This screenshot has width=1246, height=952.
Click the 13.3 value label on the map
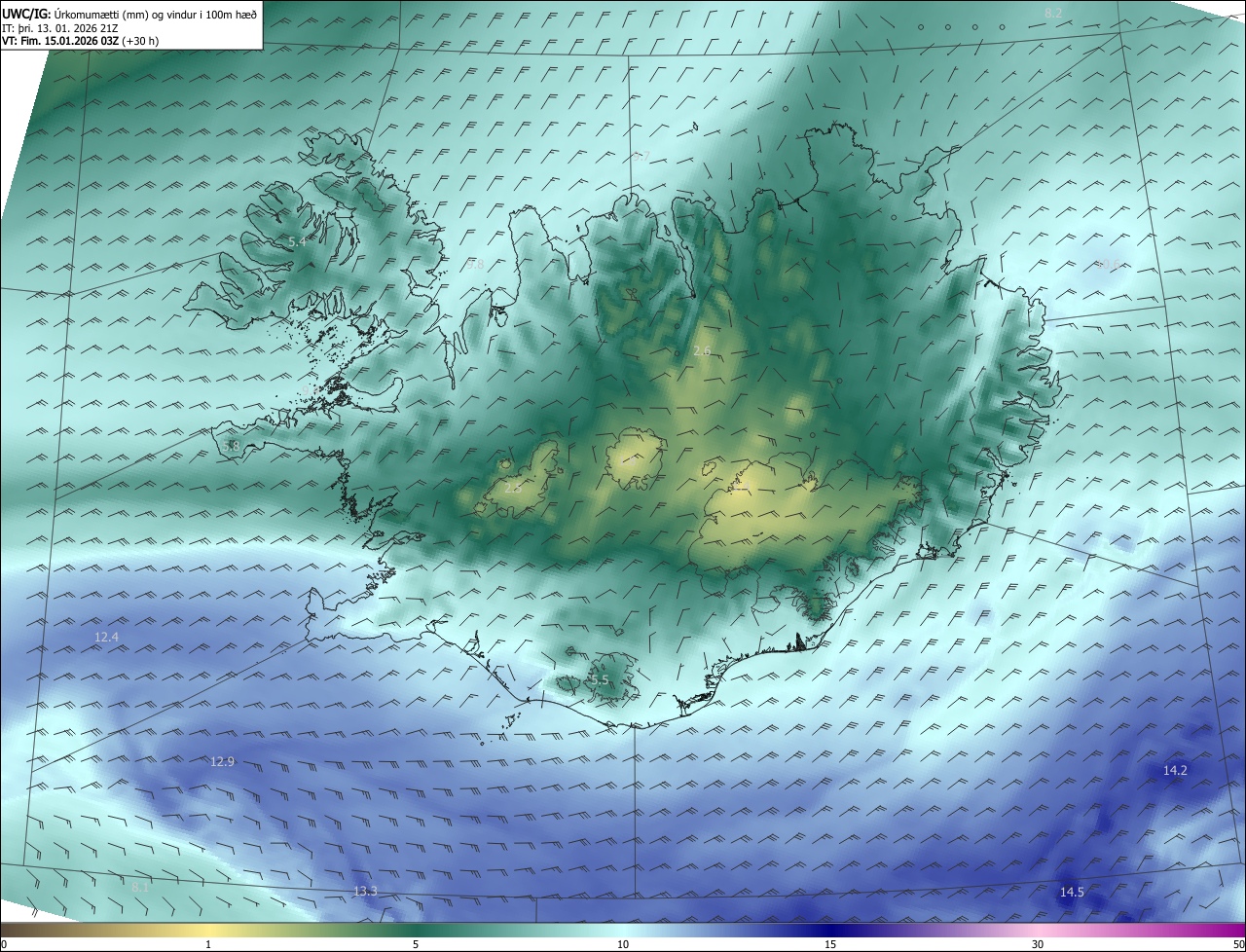[365, 891]
